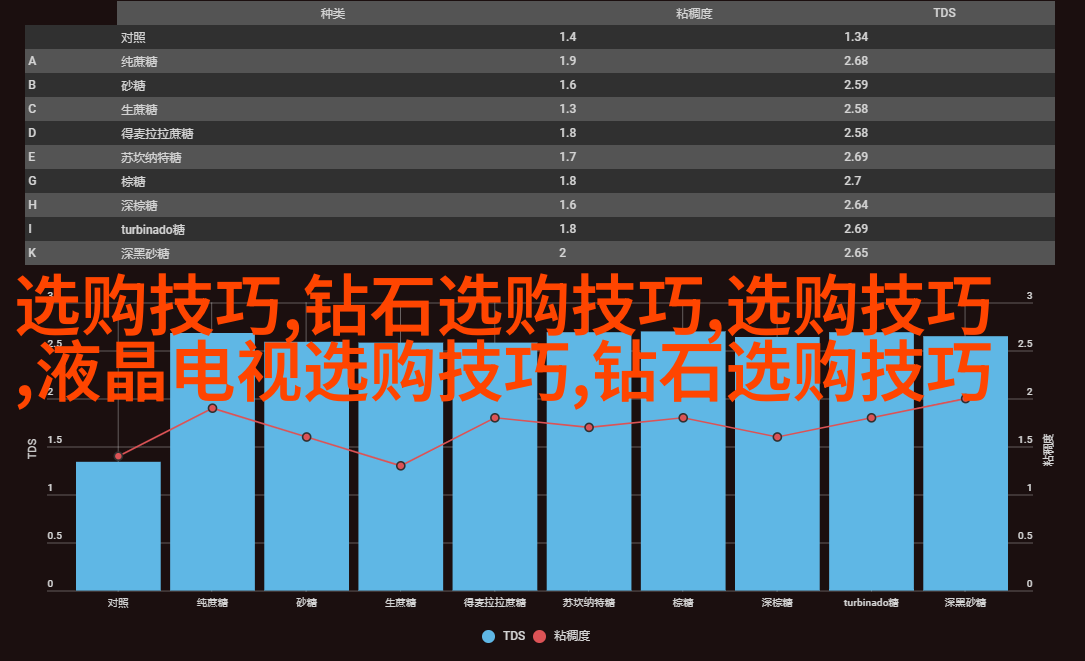
Task: Click row letter G in the table
Action: click(32, 181)
